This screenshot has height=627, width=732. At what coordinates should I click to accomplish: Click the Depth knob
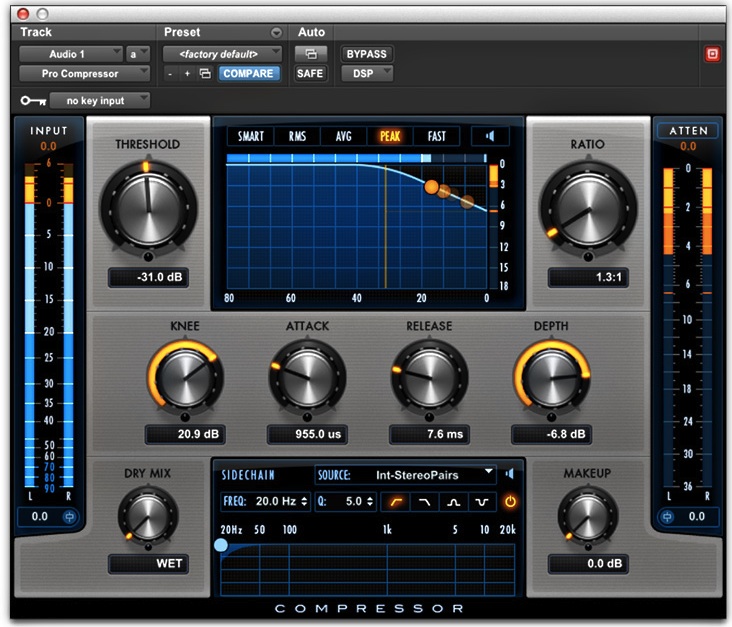tap(551, 378)
